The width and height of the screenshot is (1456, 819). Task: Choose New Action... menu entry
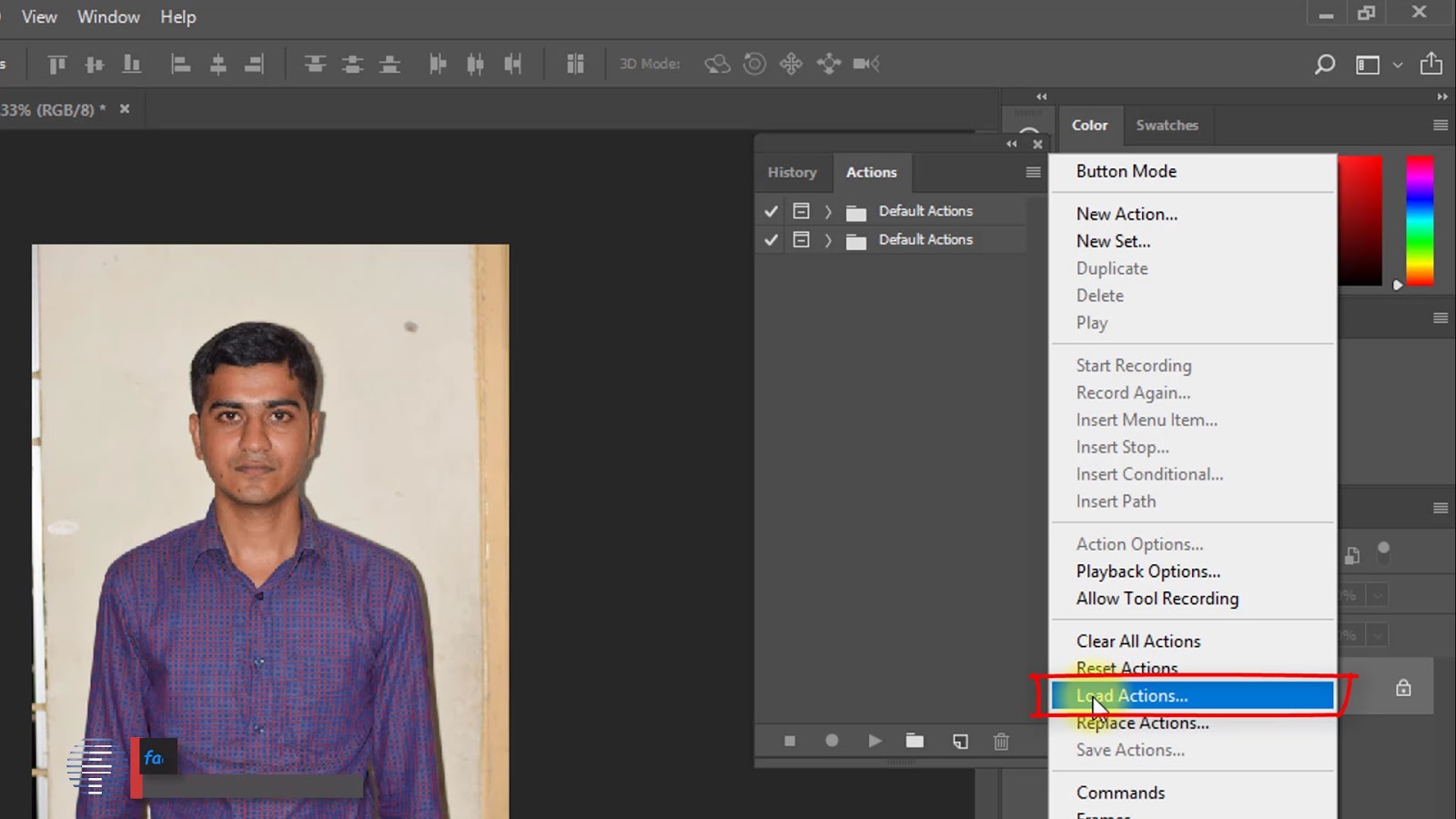[x=1127, y=214]
